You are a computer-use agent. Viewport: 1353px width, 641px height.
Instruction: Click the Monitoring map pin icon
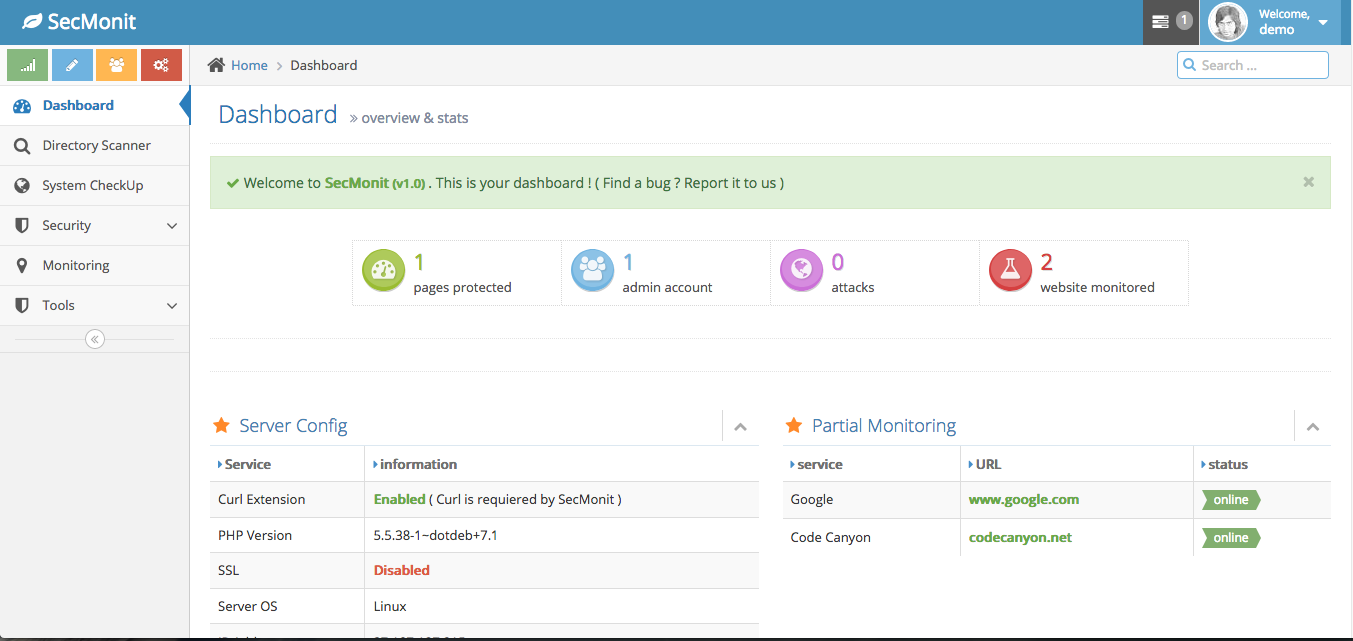22,265
